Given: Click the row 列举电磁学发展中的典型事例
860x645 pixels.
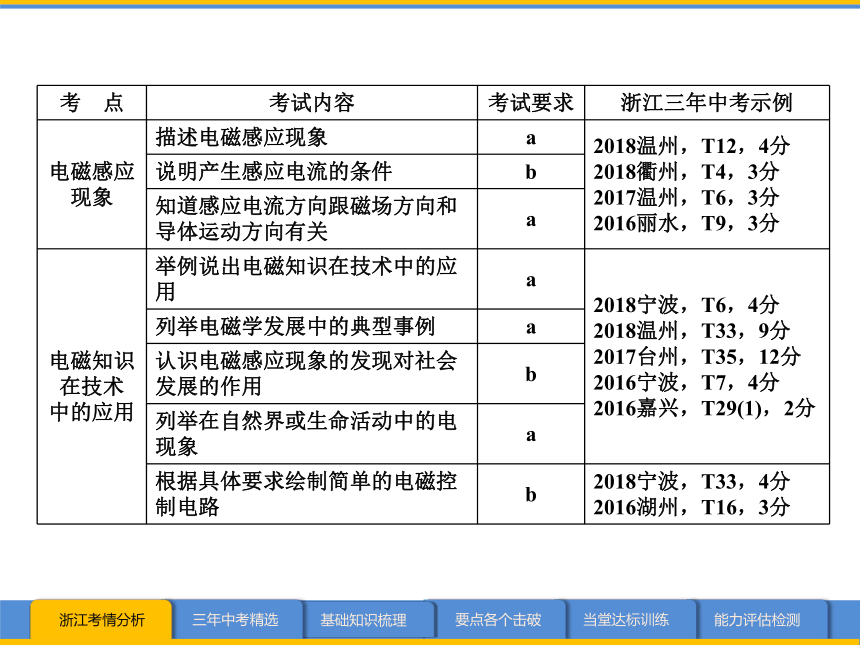Looking at the screenshot, I should click(x=312, y=327).
